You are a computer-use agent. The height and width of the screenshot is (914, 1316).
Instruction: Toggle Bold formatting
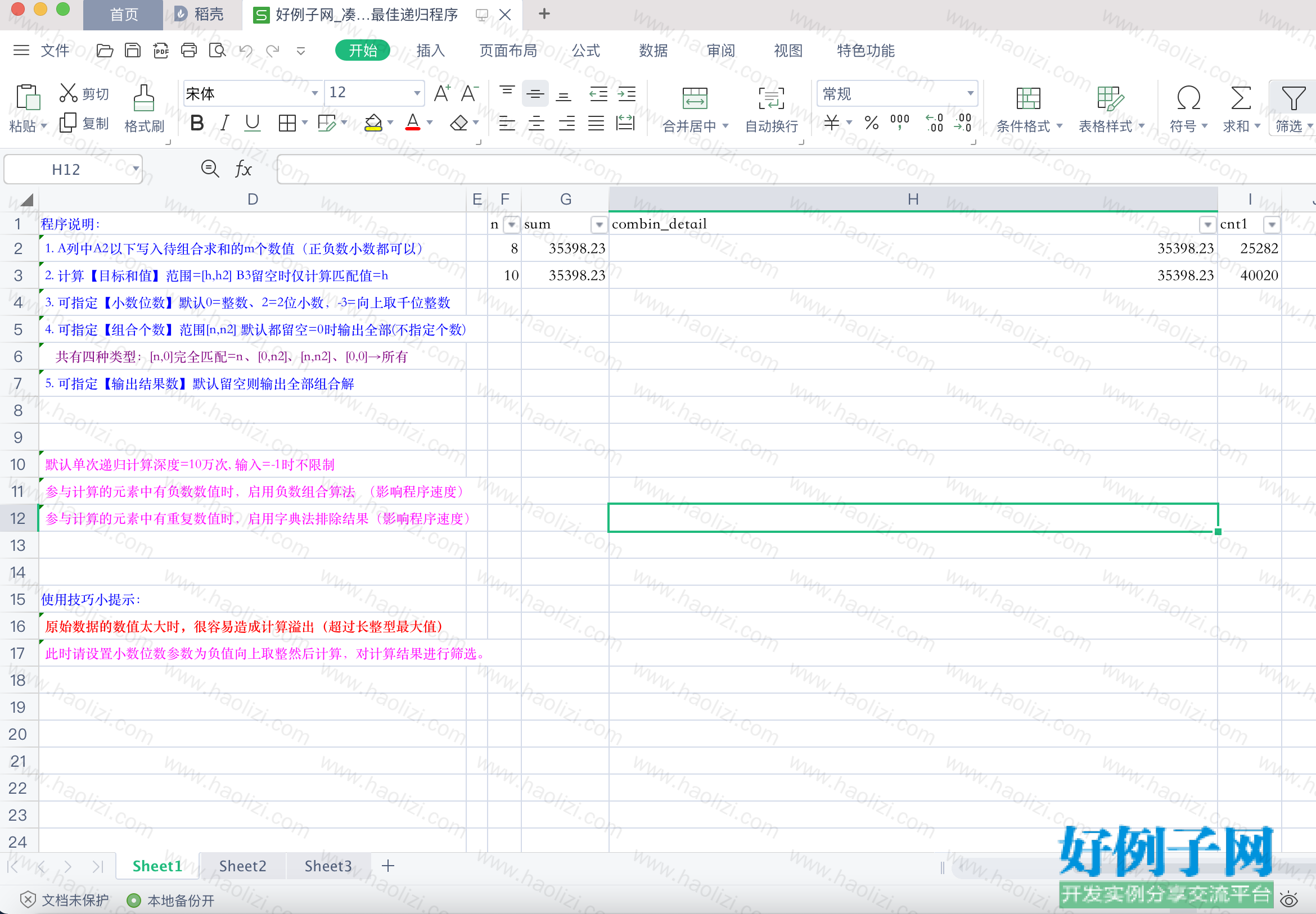tap(197, 123)
